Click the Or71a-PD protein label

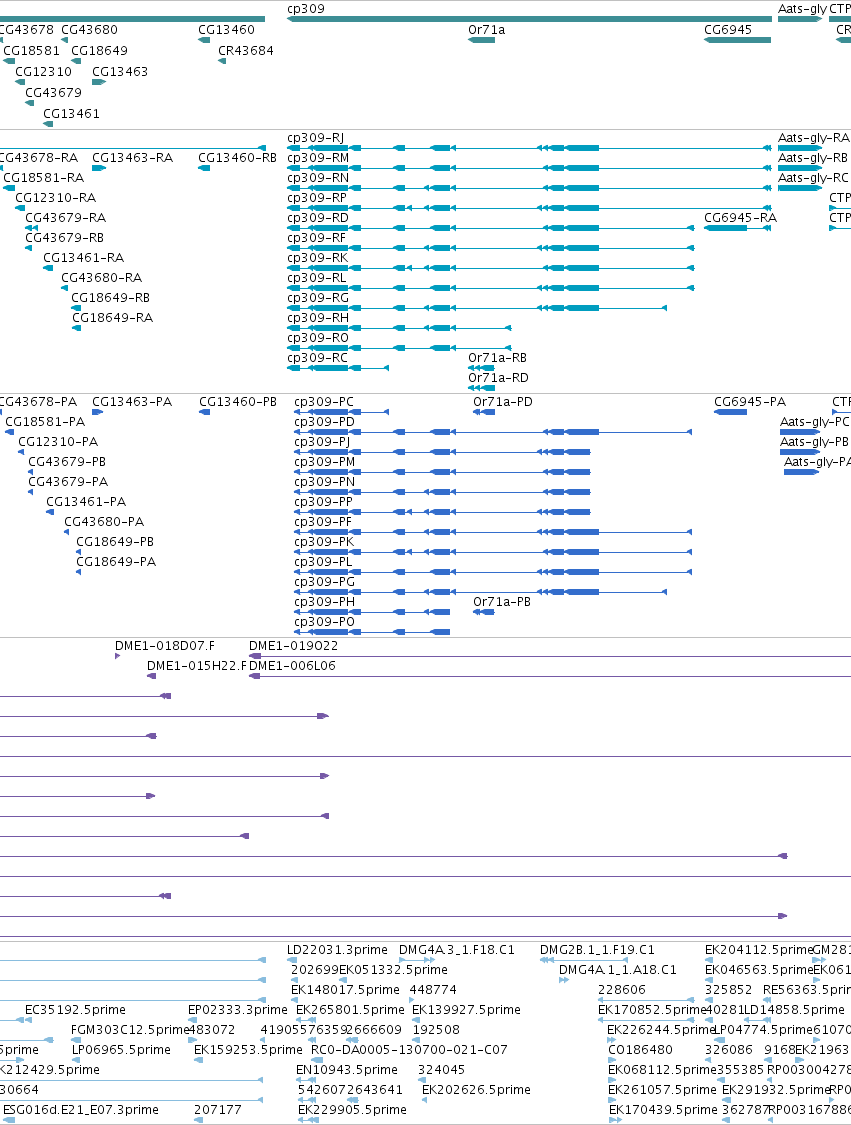point(503,402)
